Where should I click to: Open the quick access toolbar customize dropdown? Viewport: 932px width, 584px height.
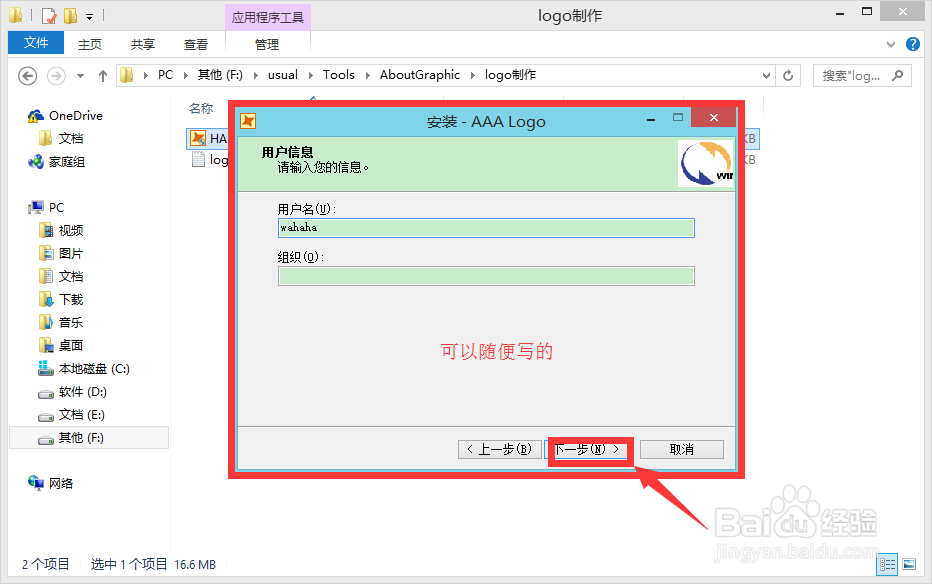89,17
